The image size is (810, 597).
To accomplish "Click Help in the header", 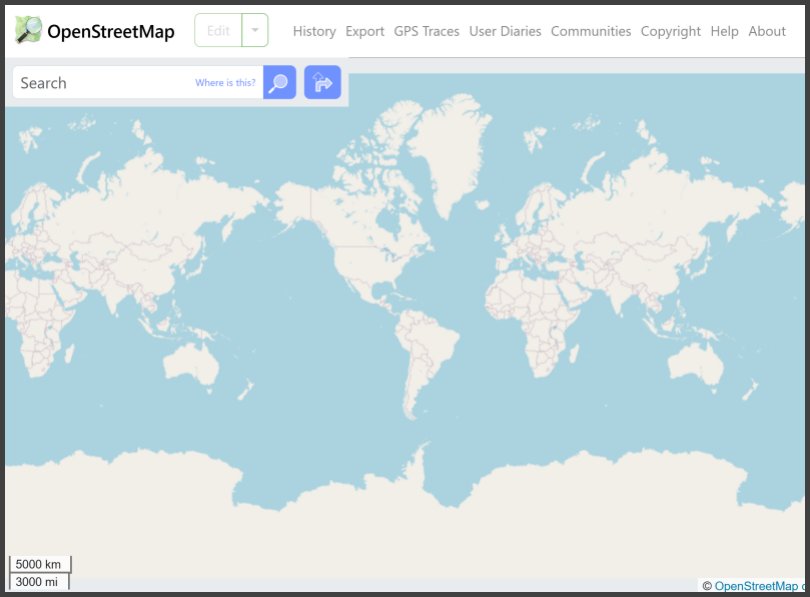I will coord(724,31).
